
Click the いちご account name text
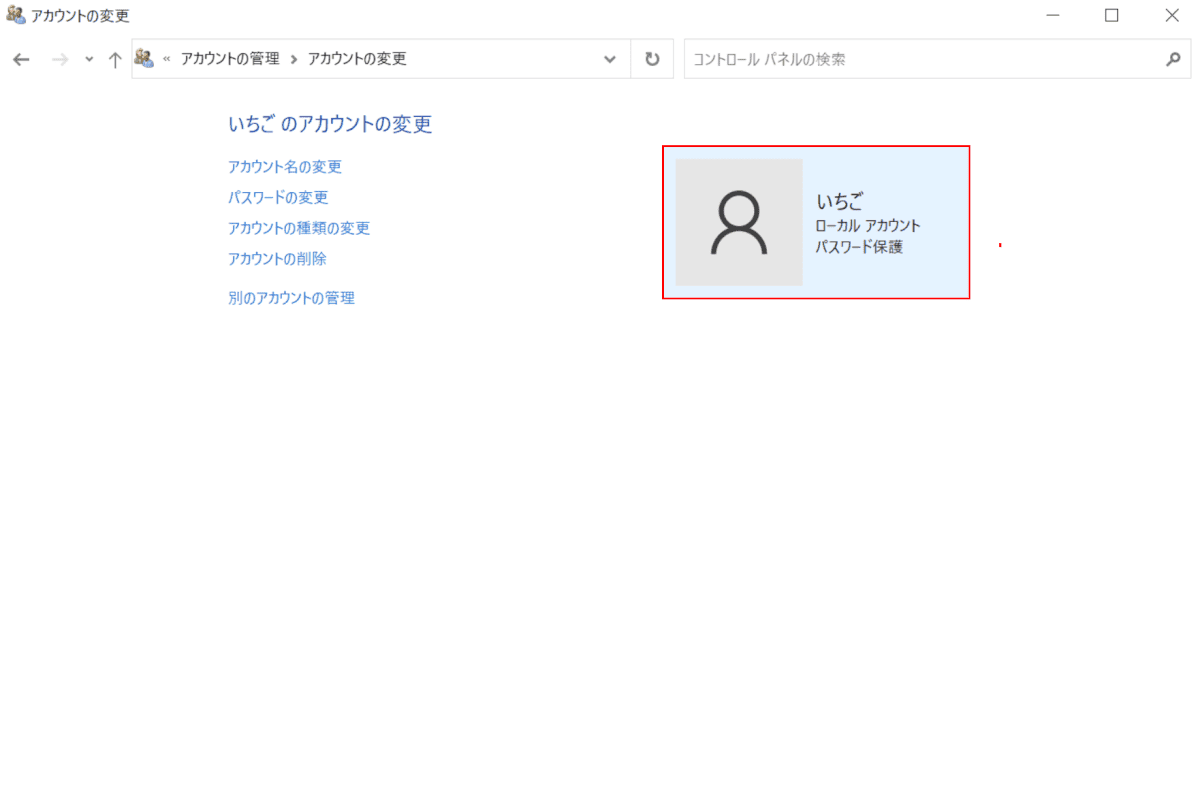839,203
